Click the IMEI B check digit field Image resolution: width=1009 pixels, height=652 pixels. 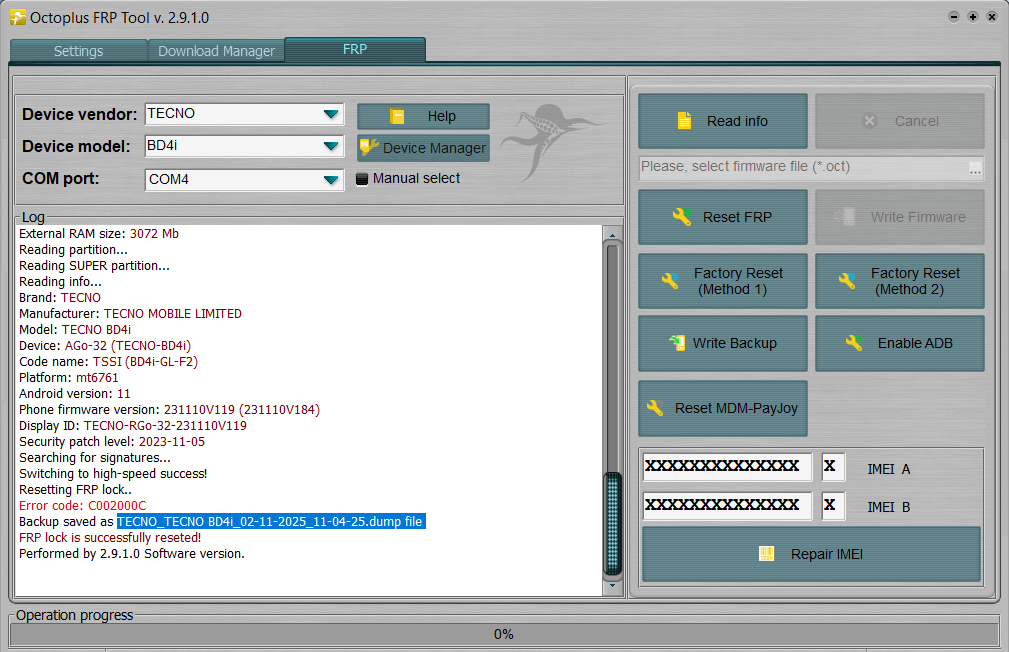tap(832, 506)
